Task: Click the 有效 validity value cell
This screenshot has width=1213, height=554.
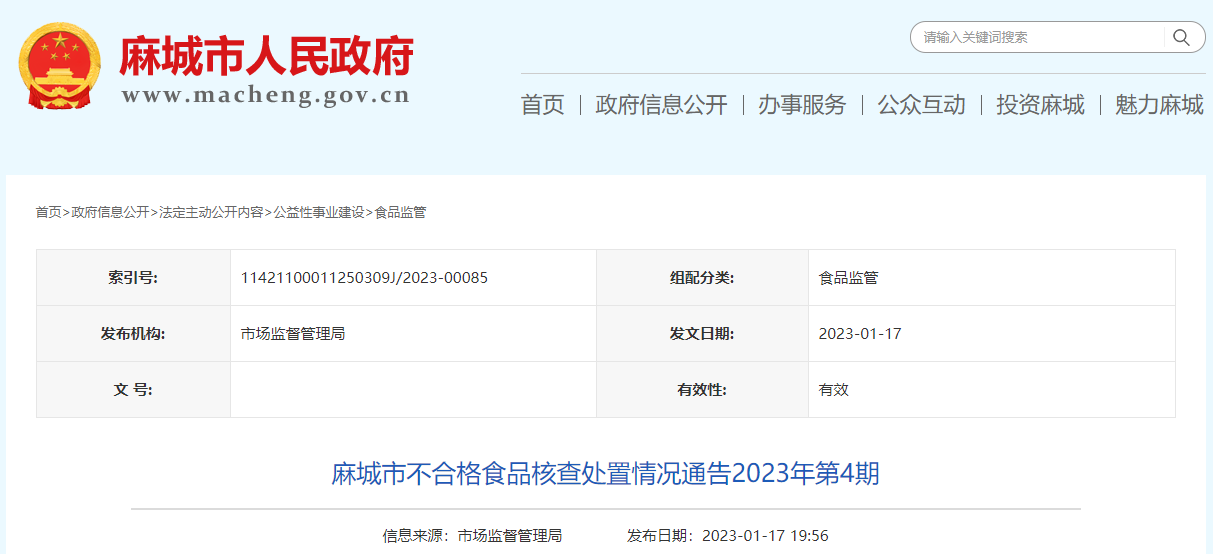Action: point(991,389)
